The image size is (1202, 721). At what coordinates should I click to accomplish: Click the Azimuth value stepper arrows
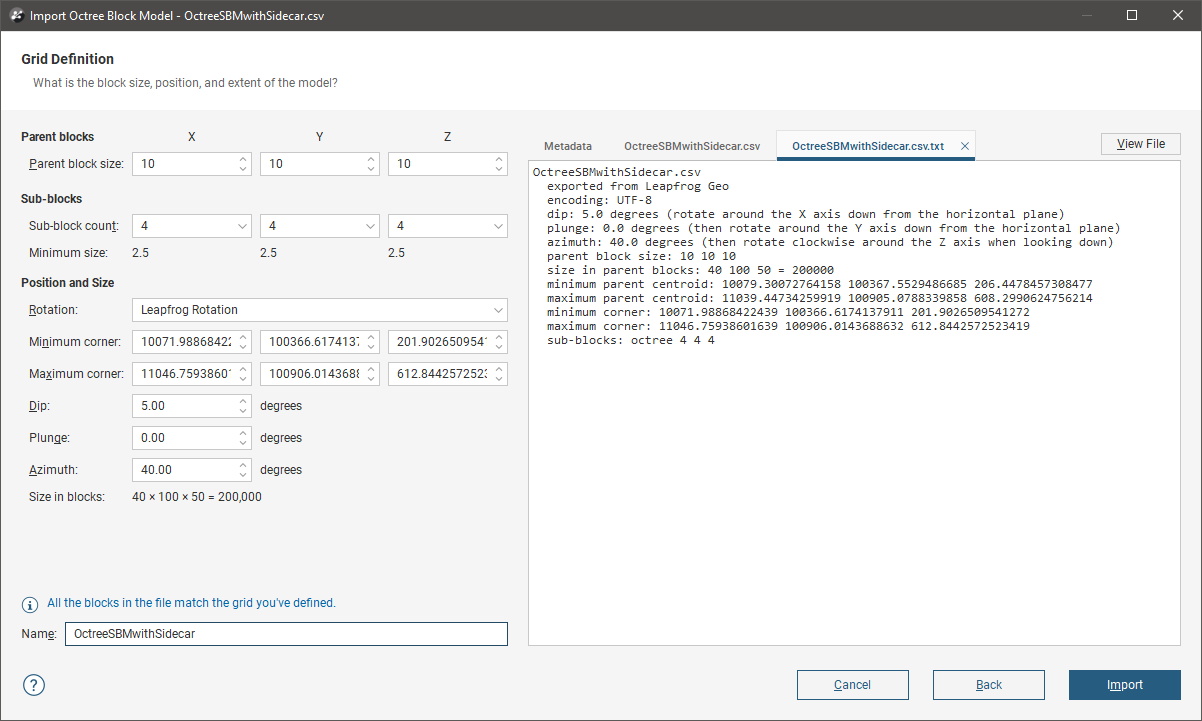click(x=244, y=470)
